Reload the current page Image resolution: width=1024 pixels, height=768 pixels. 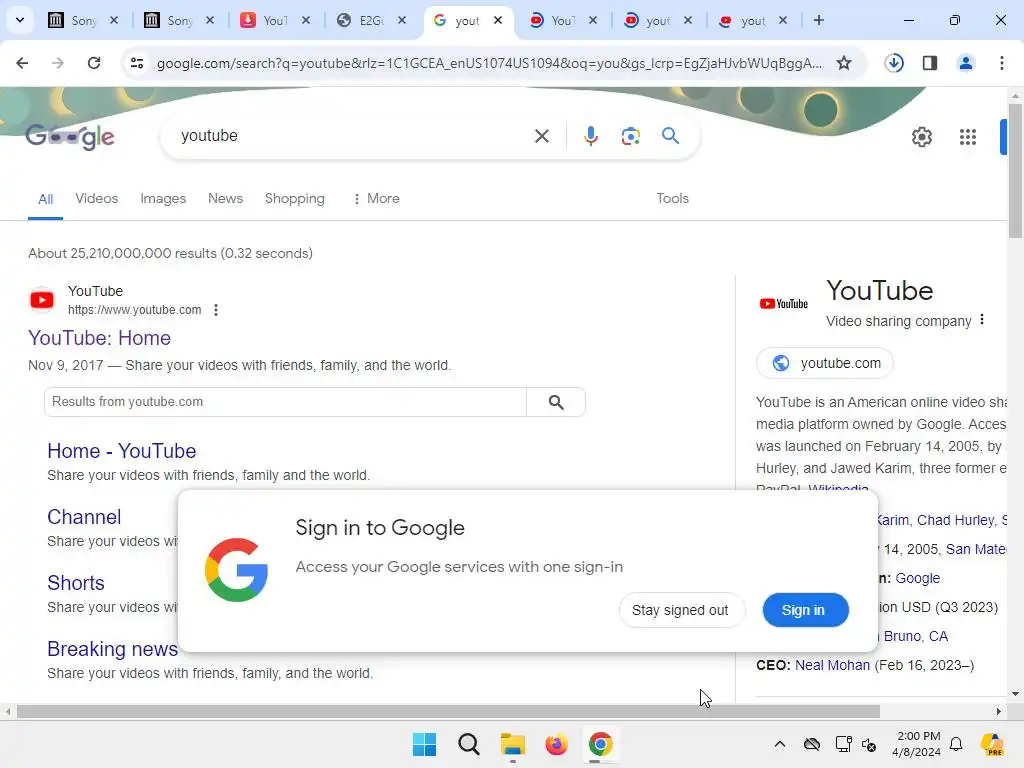click(94, 63)
